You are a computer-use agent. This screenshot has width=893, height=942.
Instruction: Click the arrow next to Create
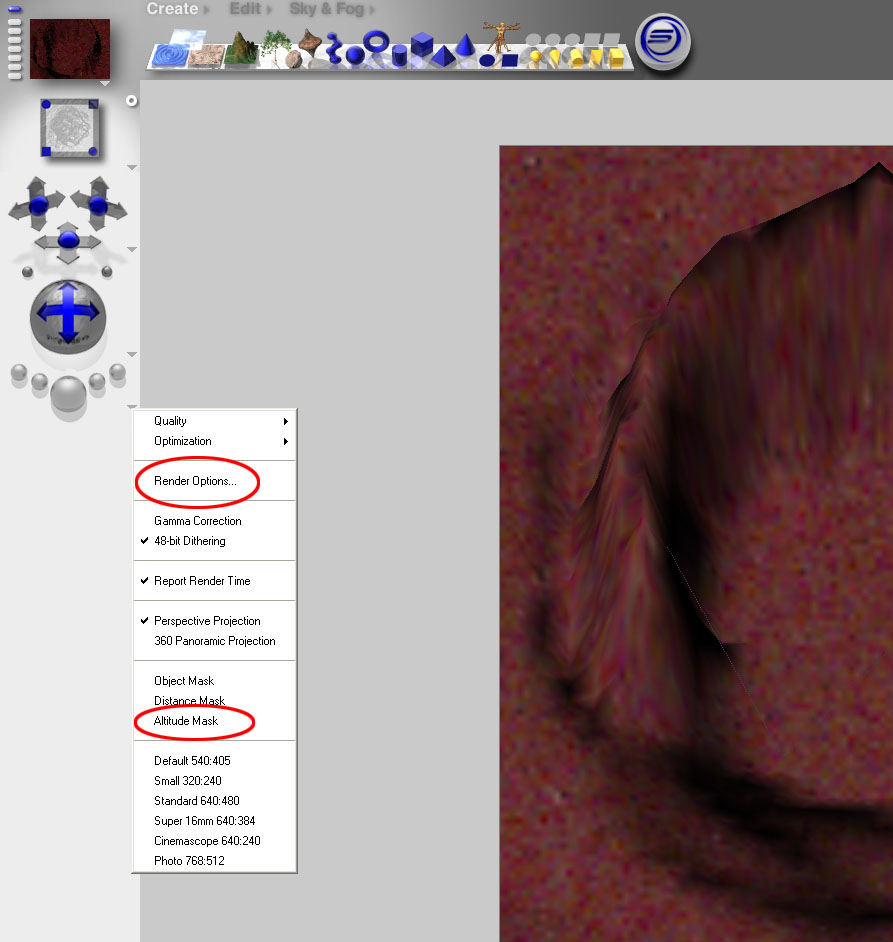(x=206, y=10)
